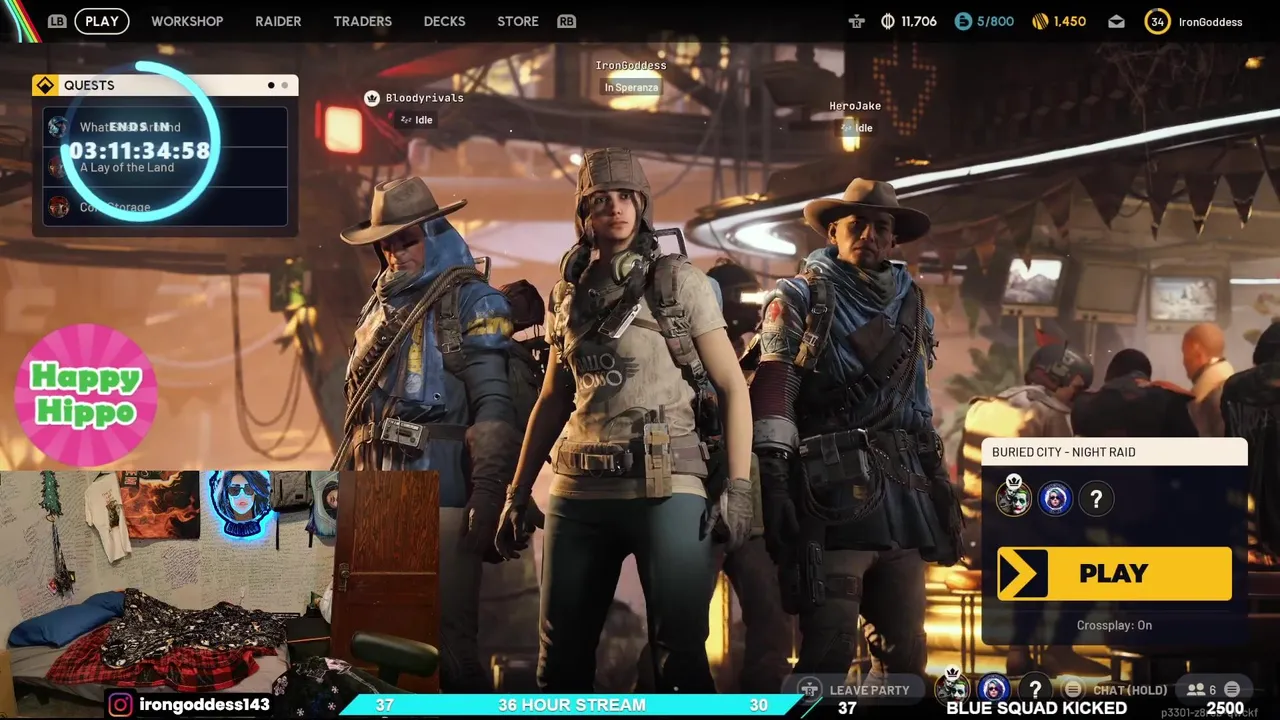Click the crown icon next to Bloodyrivals
This screenshot has height=720, width=1280.
tap(372, 98)
